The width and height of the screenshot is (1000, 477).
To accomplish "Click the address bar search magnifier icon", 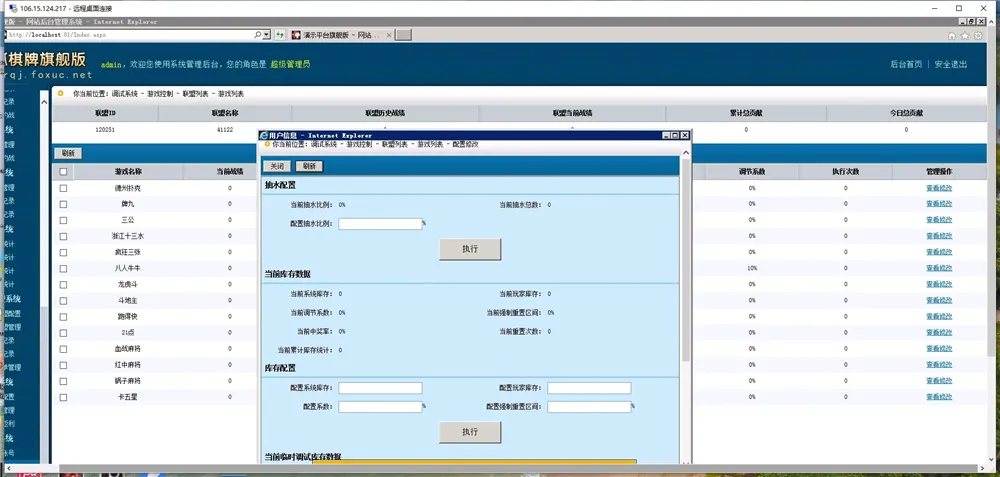I will coord(258,35).
